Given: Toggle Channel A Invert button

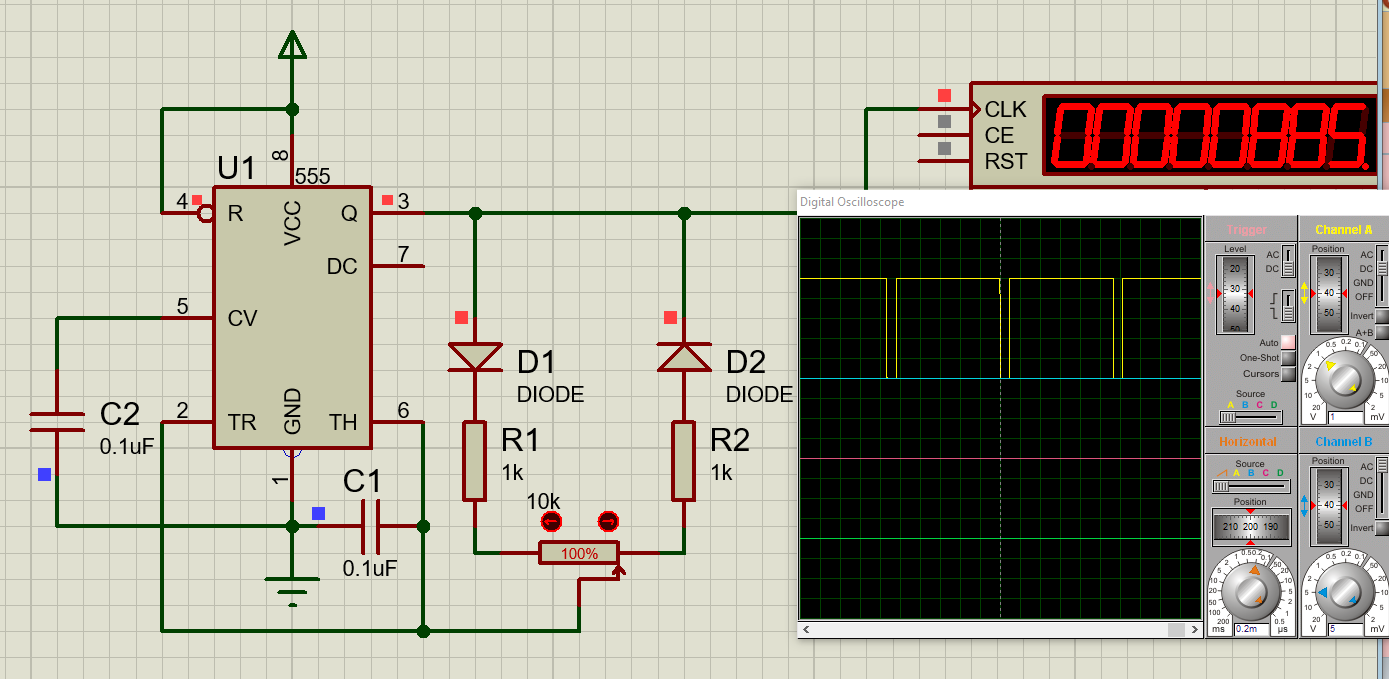Looking at the screenshot, I should [x=1382, y=316].
